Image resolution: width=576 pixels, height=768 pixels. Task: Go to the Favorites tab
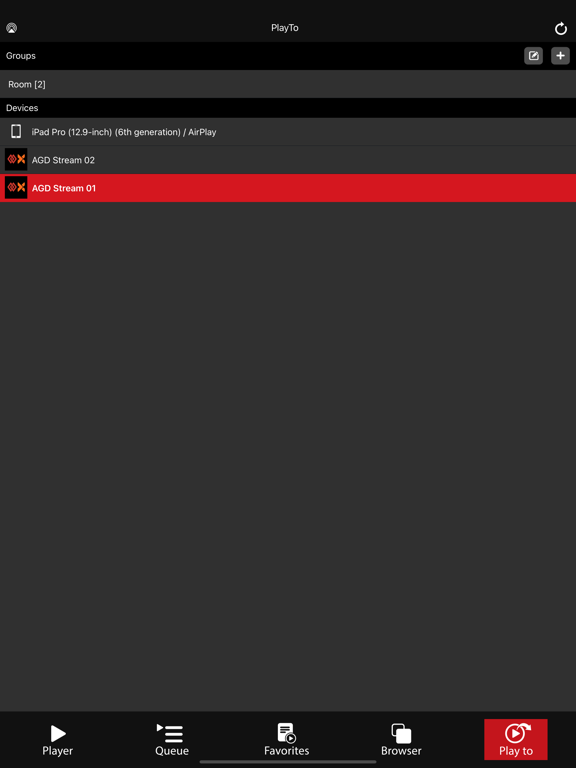click(287, 740)
